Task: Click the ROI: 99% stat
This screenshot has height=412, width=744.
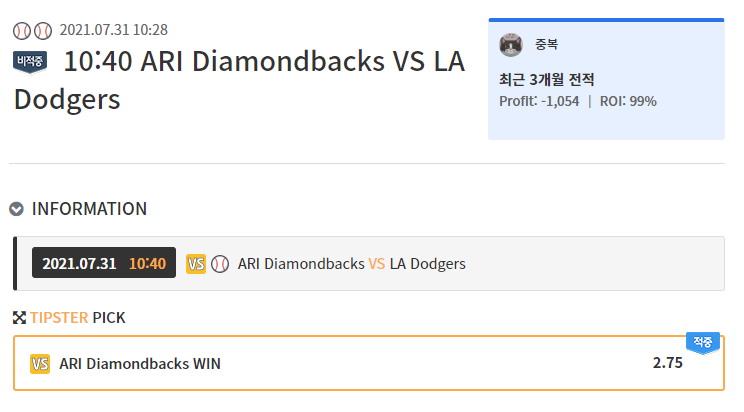Action: point(628,101)
